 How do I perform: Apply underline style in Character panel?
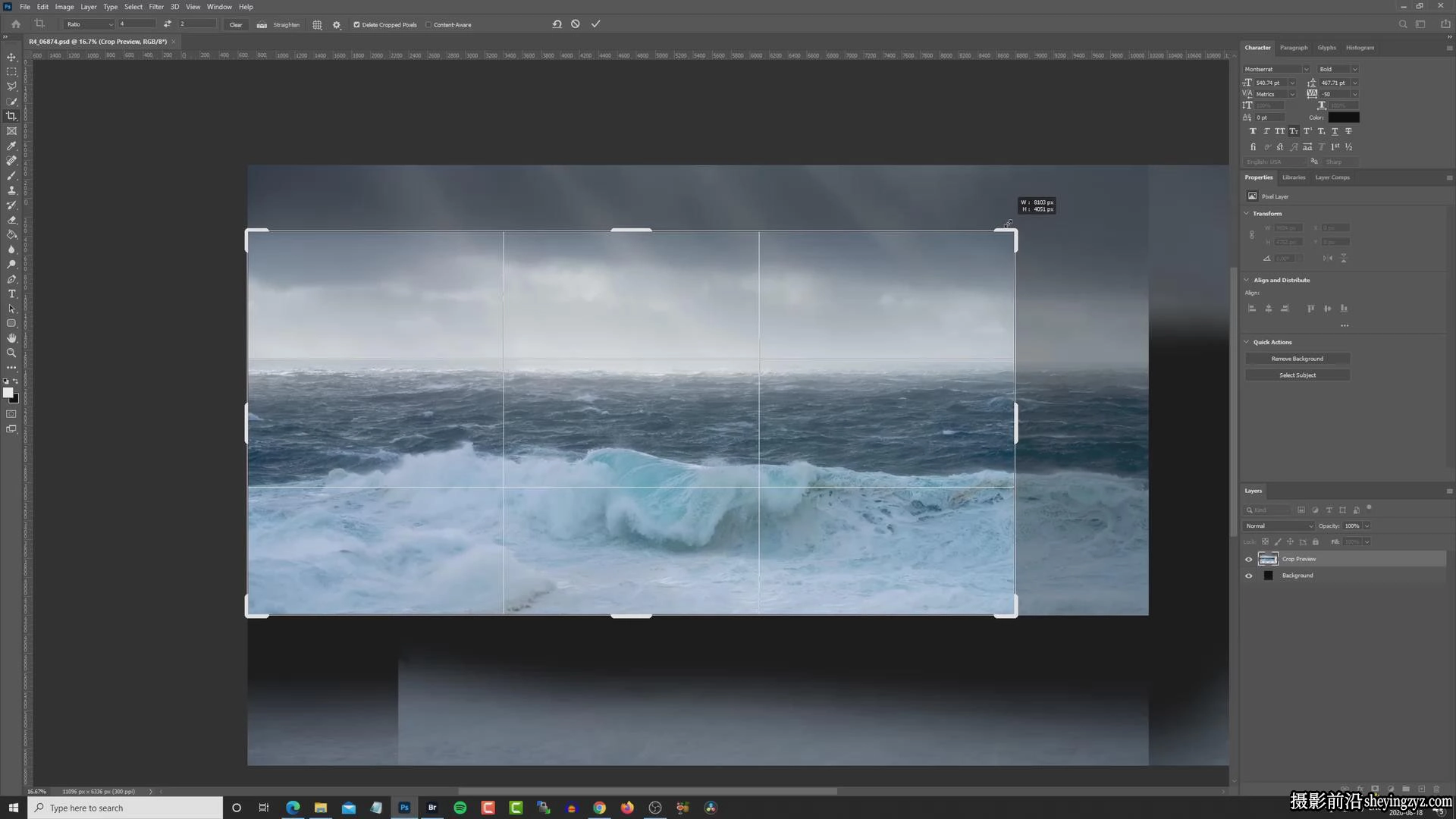click(1335, 131)
